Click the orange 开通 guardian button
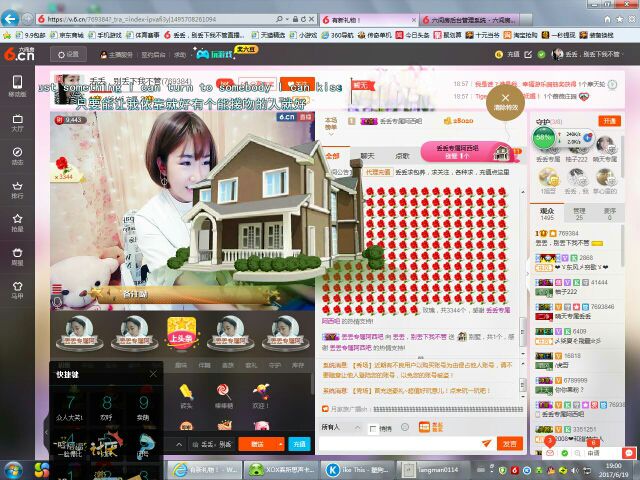 (x=609, y=121)
